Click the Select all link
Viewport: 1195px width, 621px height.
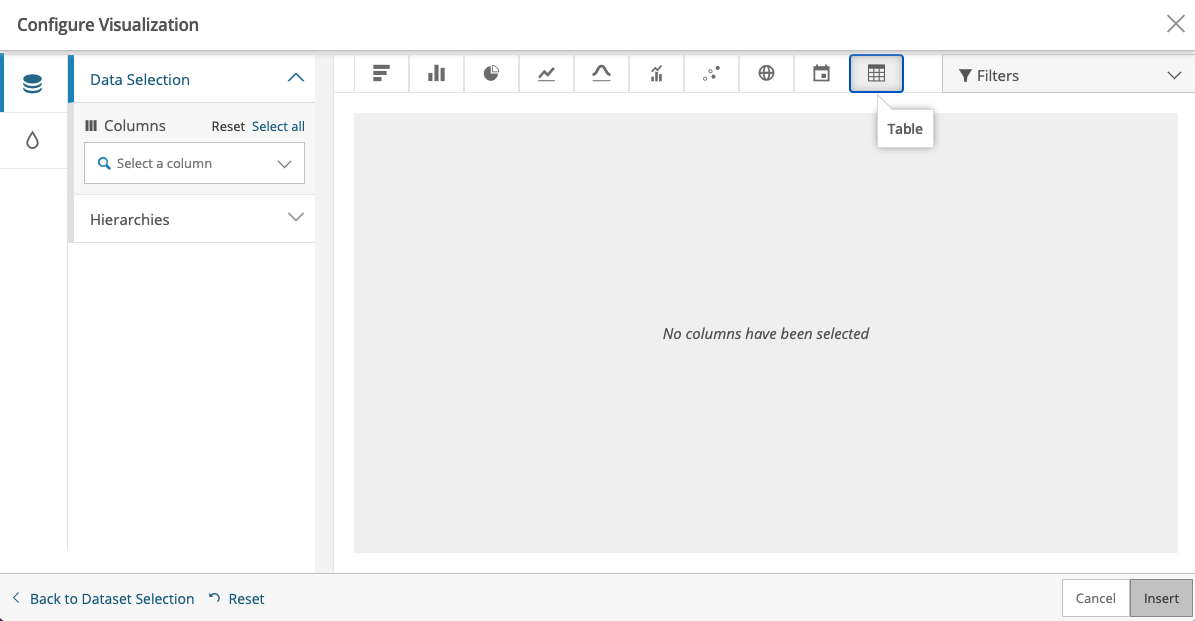(x=278, y=126)
